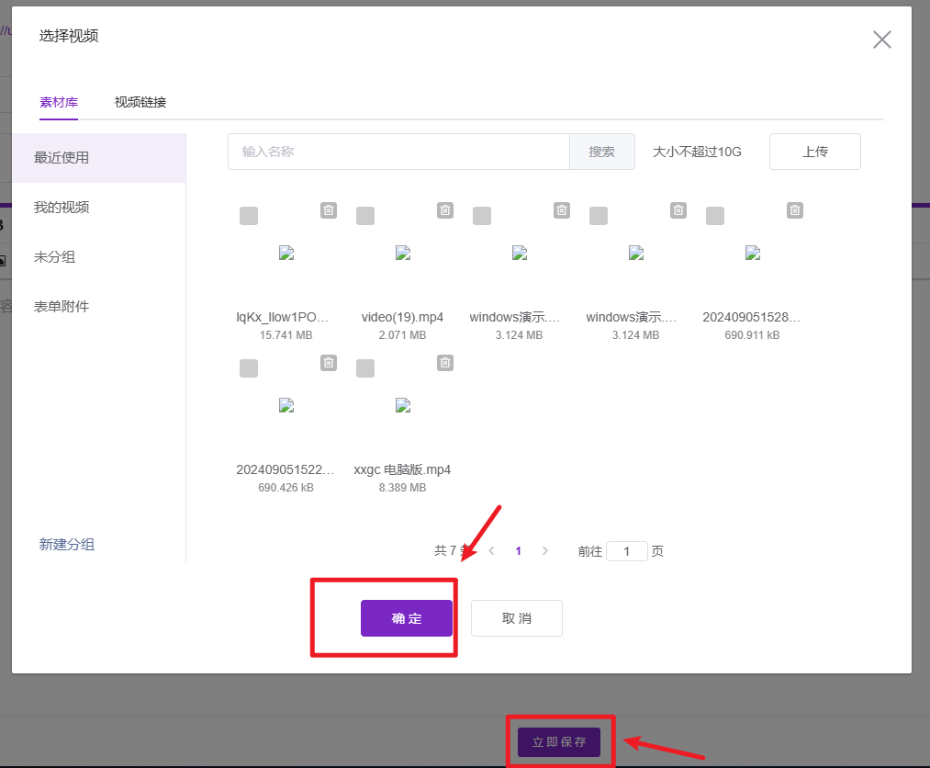Check the box for lqKx_llow1PO video
930x768 pixels.
coord(249,216)
